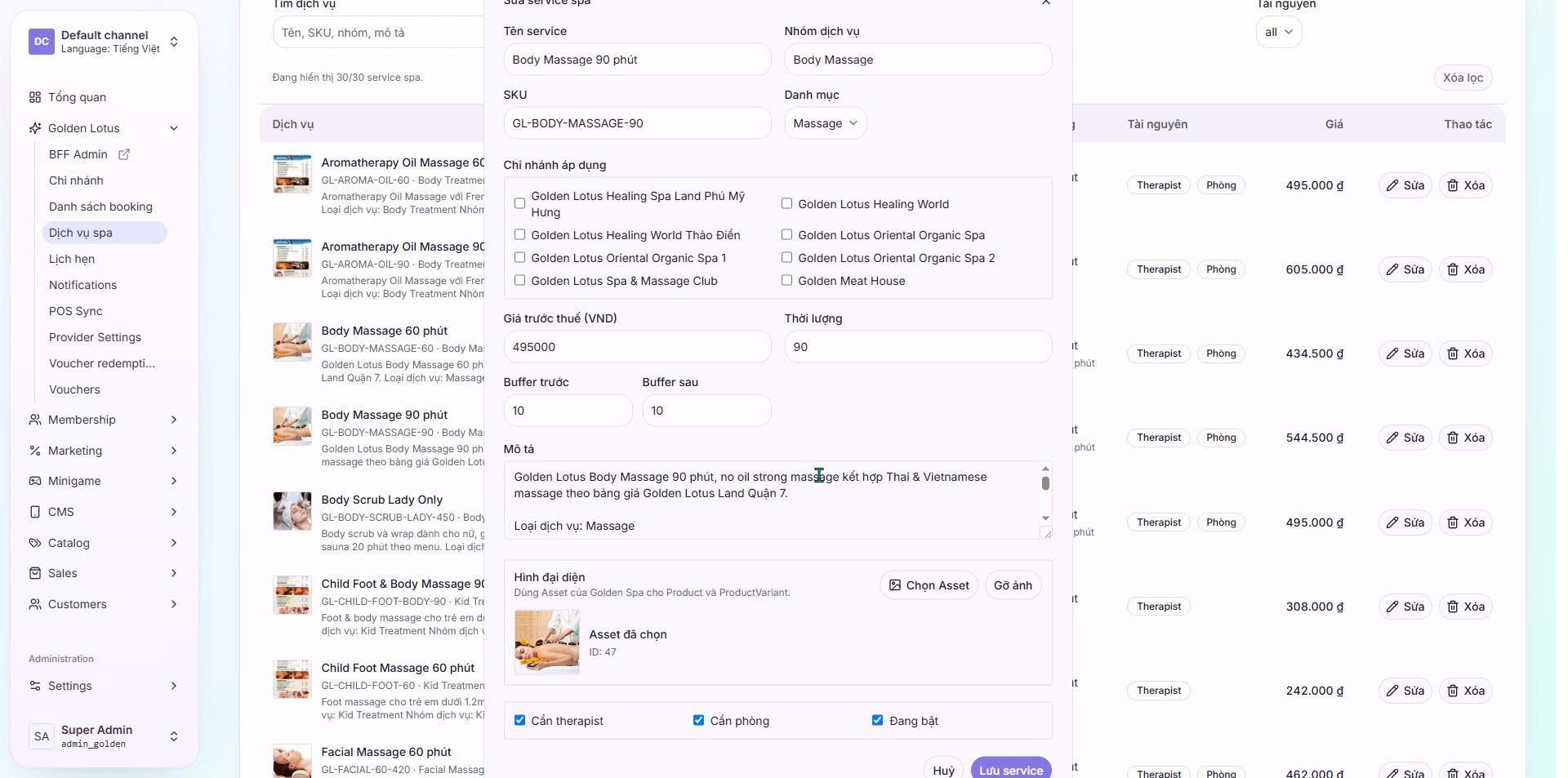Expand the Marketing menu section

click(x=174, y=451)
